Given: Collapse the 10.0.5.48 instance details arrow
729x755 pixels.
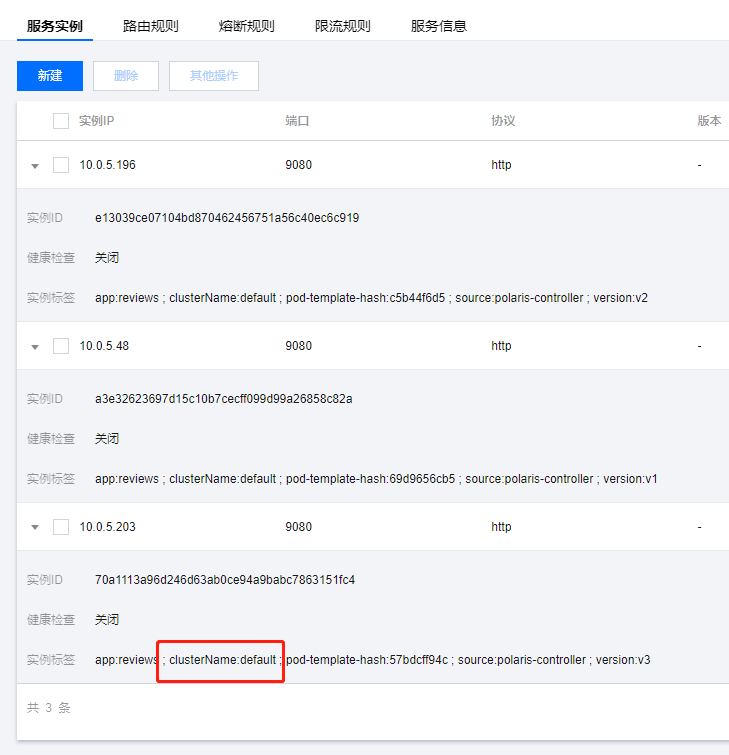Looking at the screenshot, I should (x=35, y=347).
